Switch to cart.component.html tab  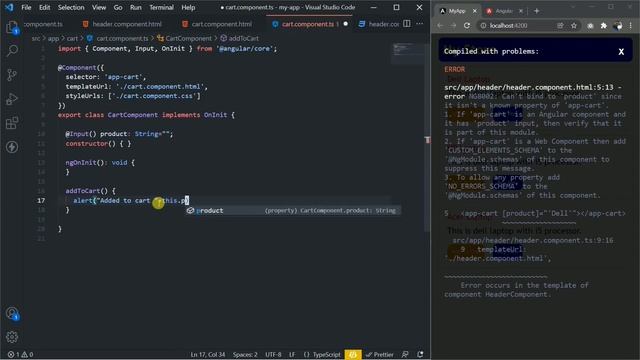[217, 24]
